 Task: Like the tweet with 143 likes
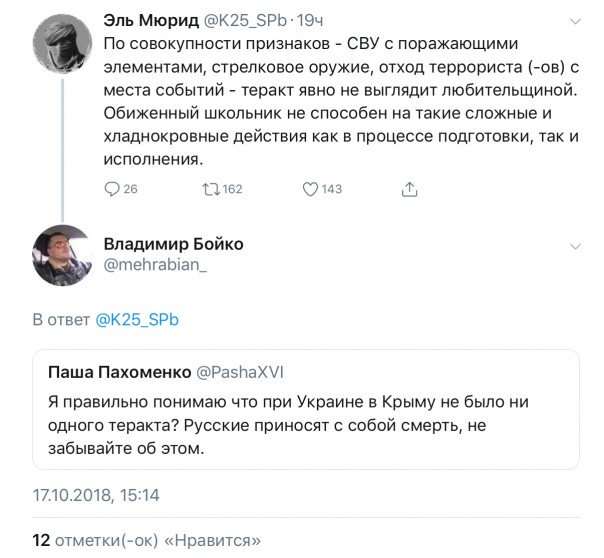(310, 189)
